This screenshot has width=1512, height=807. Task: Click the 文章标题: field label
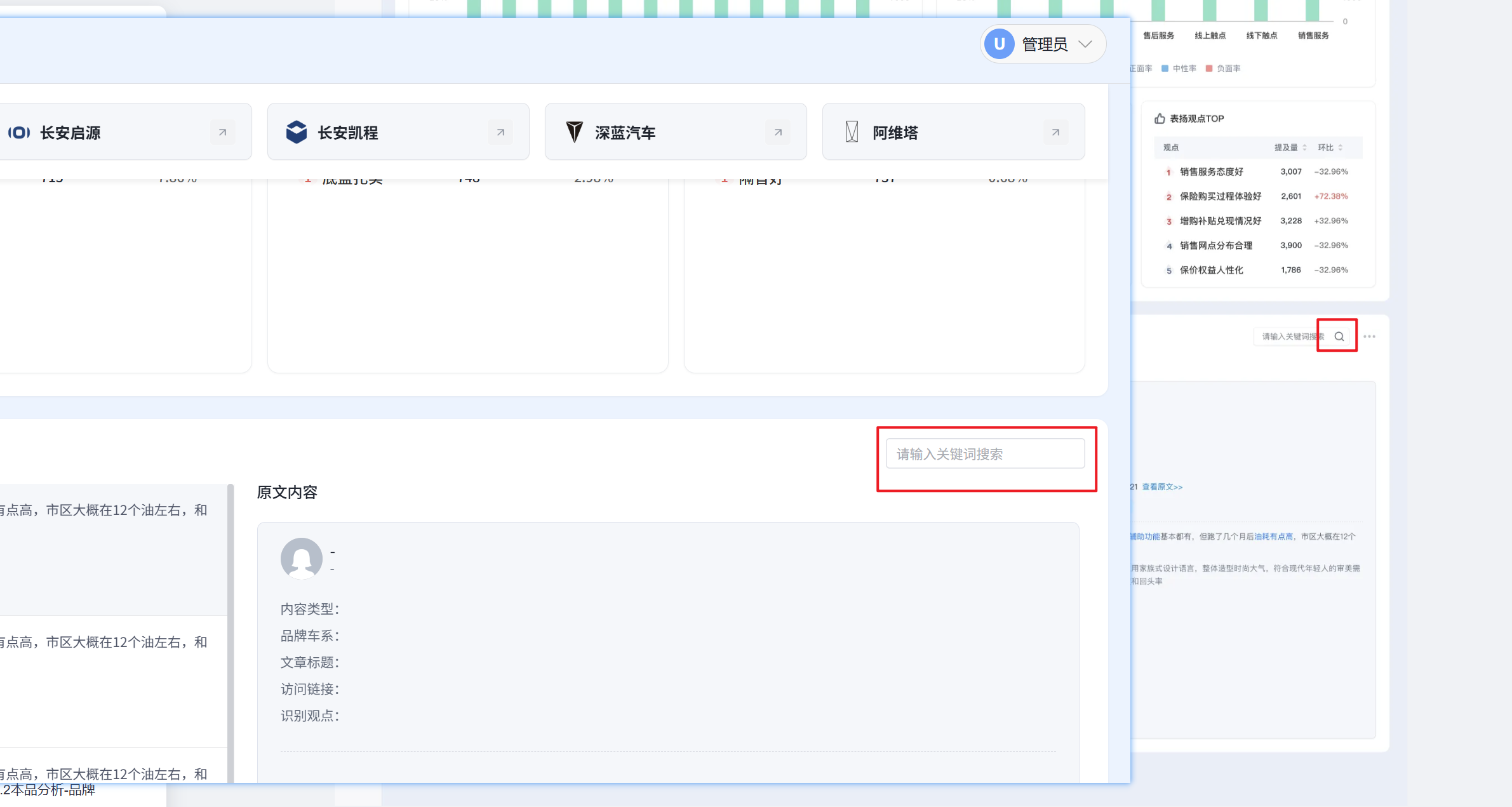pyautogui.click(x=310, y=662)
